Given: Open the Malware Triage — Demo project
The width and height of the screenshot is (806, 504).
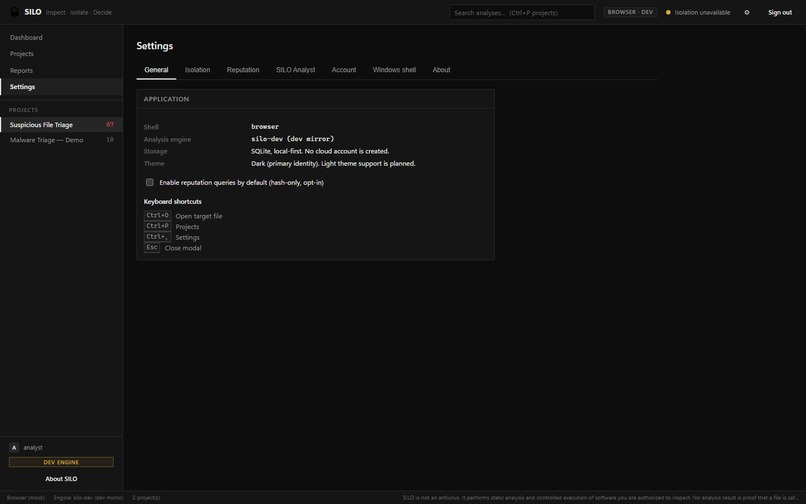Looking at the screenshot, I should 61,140.
